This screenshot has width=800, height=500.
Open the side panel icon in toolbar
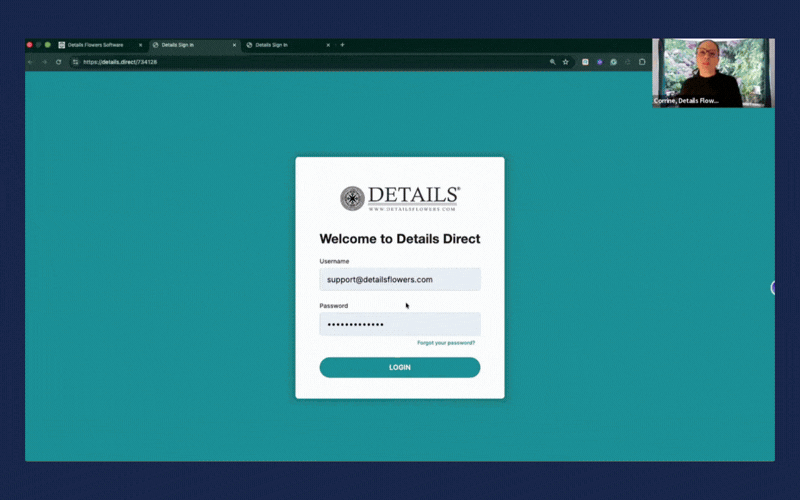[x=642, y=62]
